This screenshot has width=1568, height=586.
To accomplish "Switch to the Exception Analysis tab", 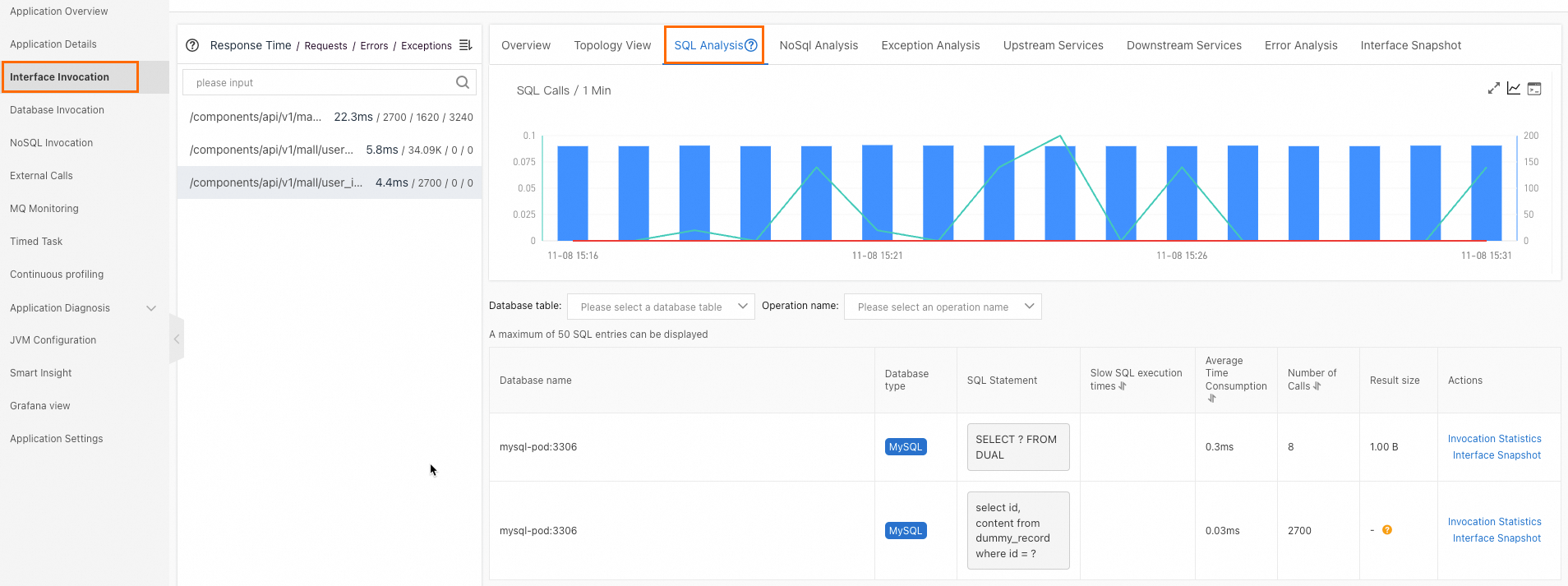I will click(x=930, y=45).
